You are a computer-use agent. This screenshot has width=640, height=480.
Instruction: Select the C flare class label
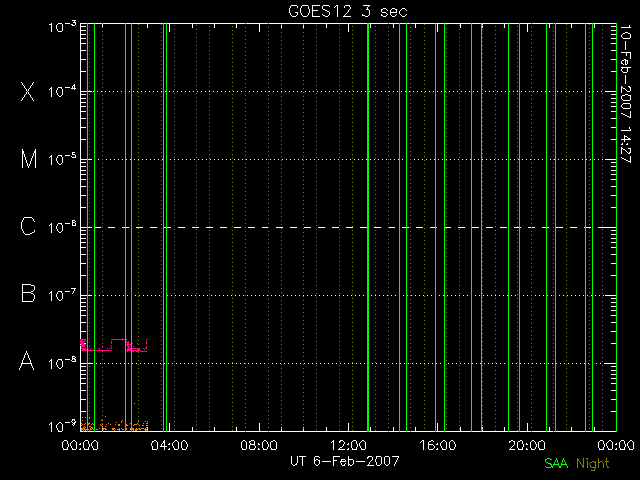tap(28, 227)
